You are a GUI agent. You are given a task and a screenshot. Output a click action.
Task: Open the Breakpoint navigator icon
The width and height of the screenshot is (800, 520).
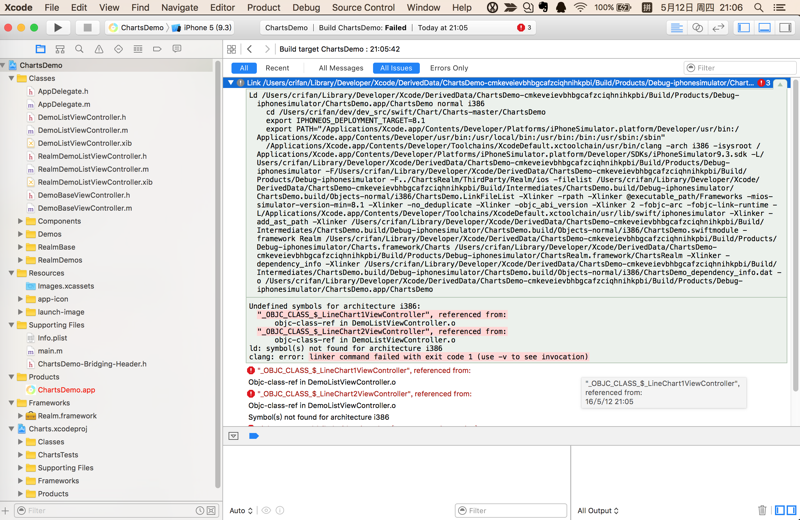point(157,49)
